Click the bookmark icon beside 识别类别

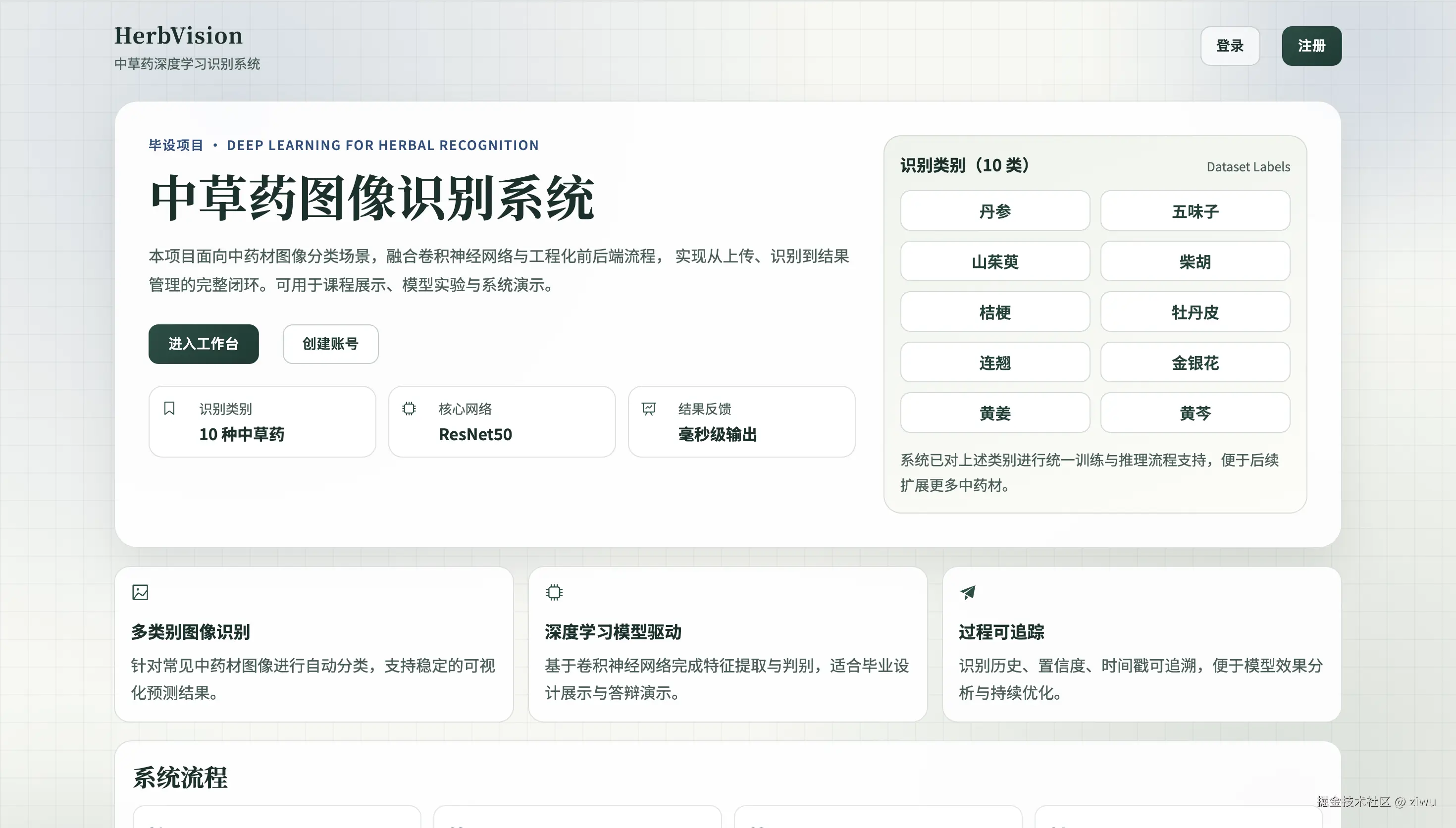click(x=169, y=408)
